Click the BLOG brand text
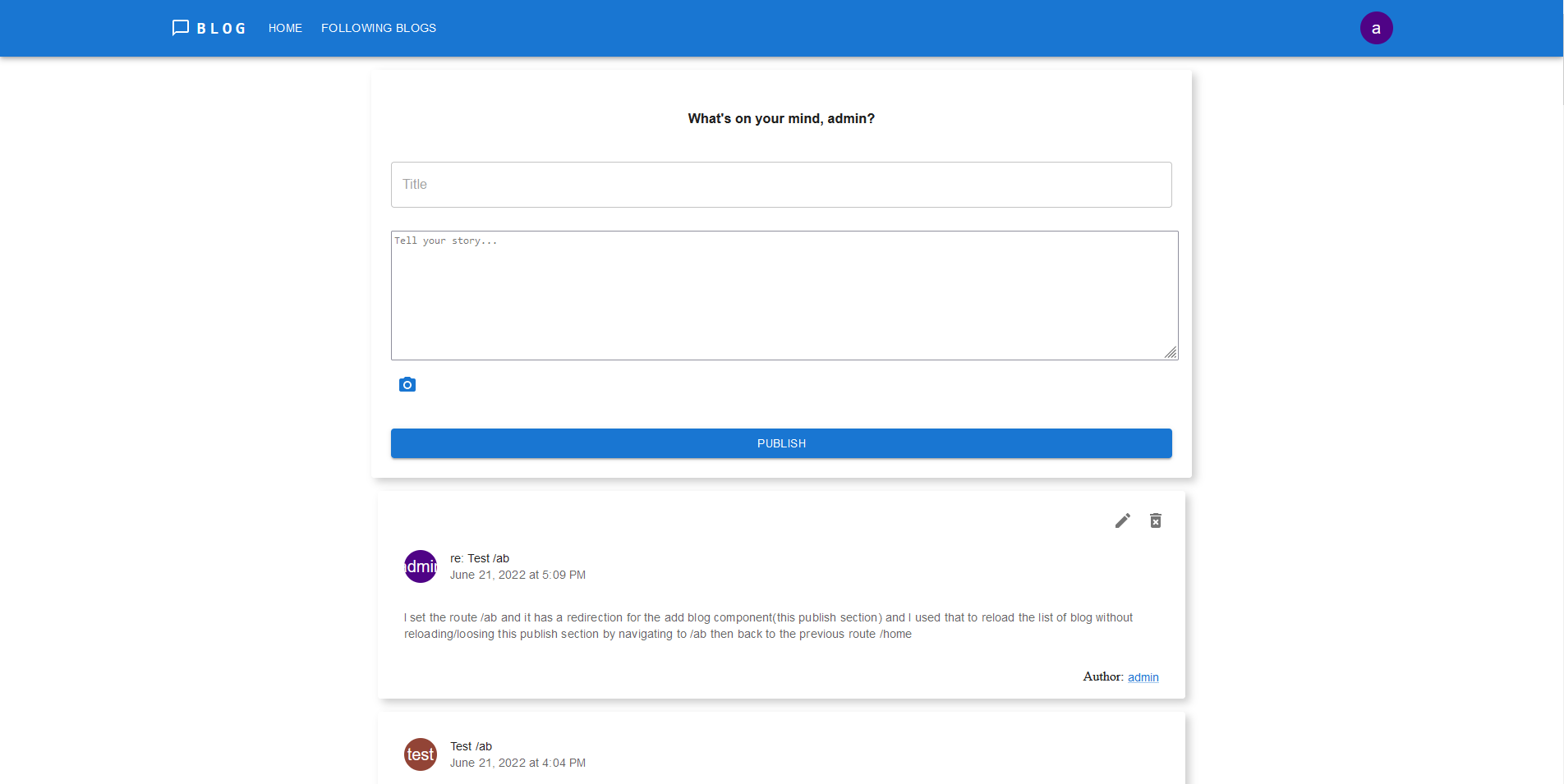The image size is (1564, 784). pos(221,29)
